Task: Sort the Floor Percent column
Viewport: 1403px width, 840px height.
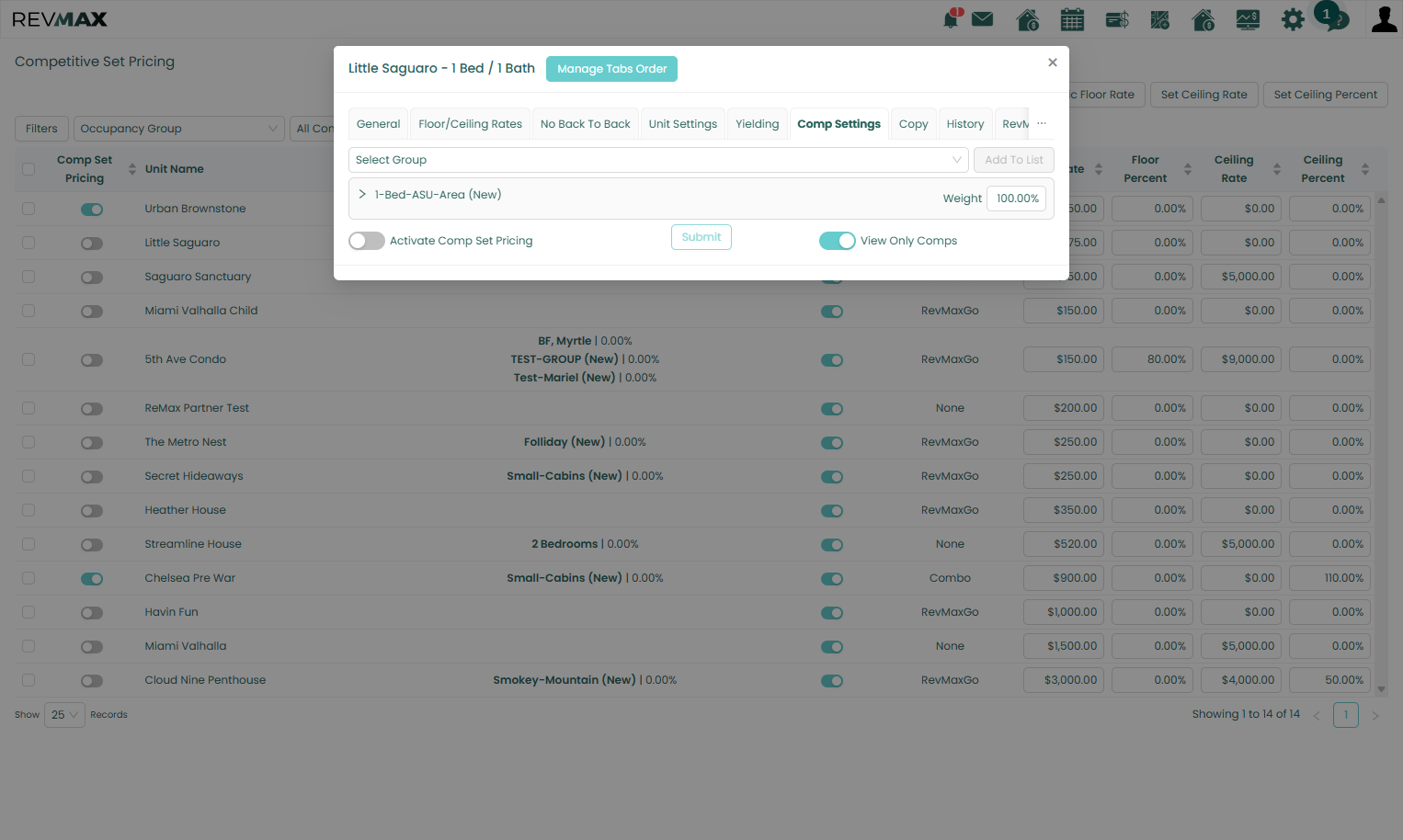Action: click(1188, 169)
